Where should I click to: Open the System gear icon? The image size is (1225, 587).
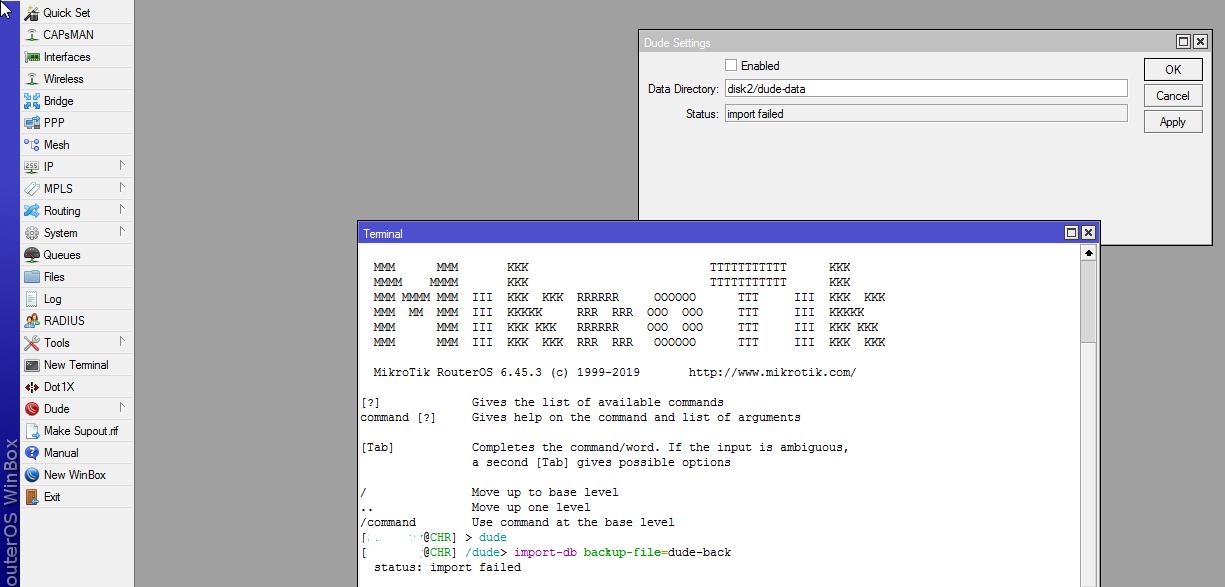32,233
